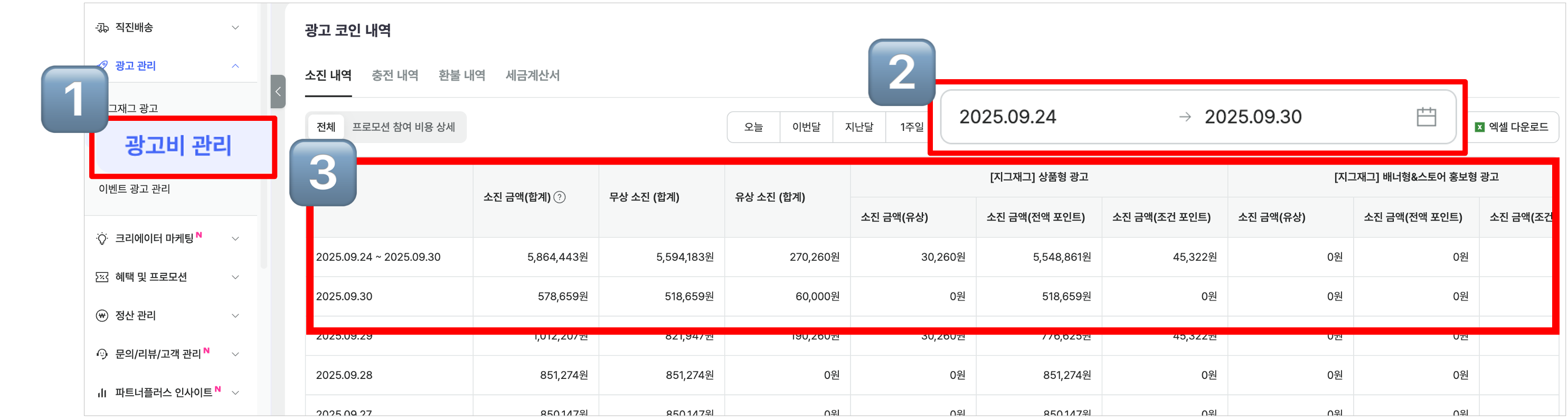Viewport: 1568px width, 418px height.
Task: Click the 파트너플러스 인사이트 bar chart icon
Action: [x=102, y=393]
